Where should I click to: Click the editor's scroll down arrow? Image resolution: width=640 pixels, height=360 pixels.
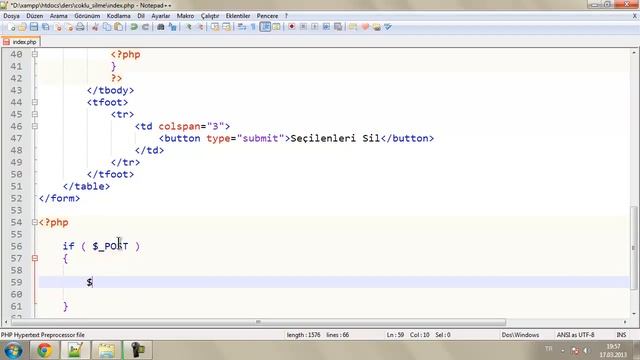[x=633, y=314]
